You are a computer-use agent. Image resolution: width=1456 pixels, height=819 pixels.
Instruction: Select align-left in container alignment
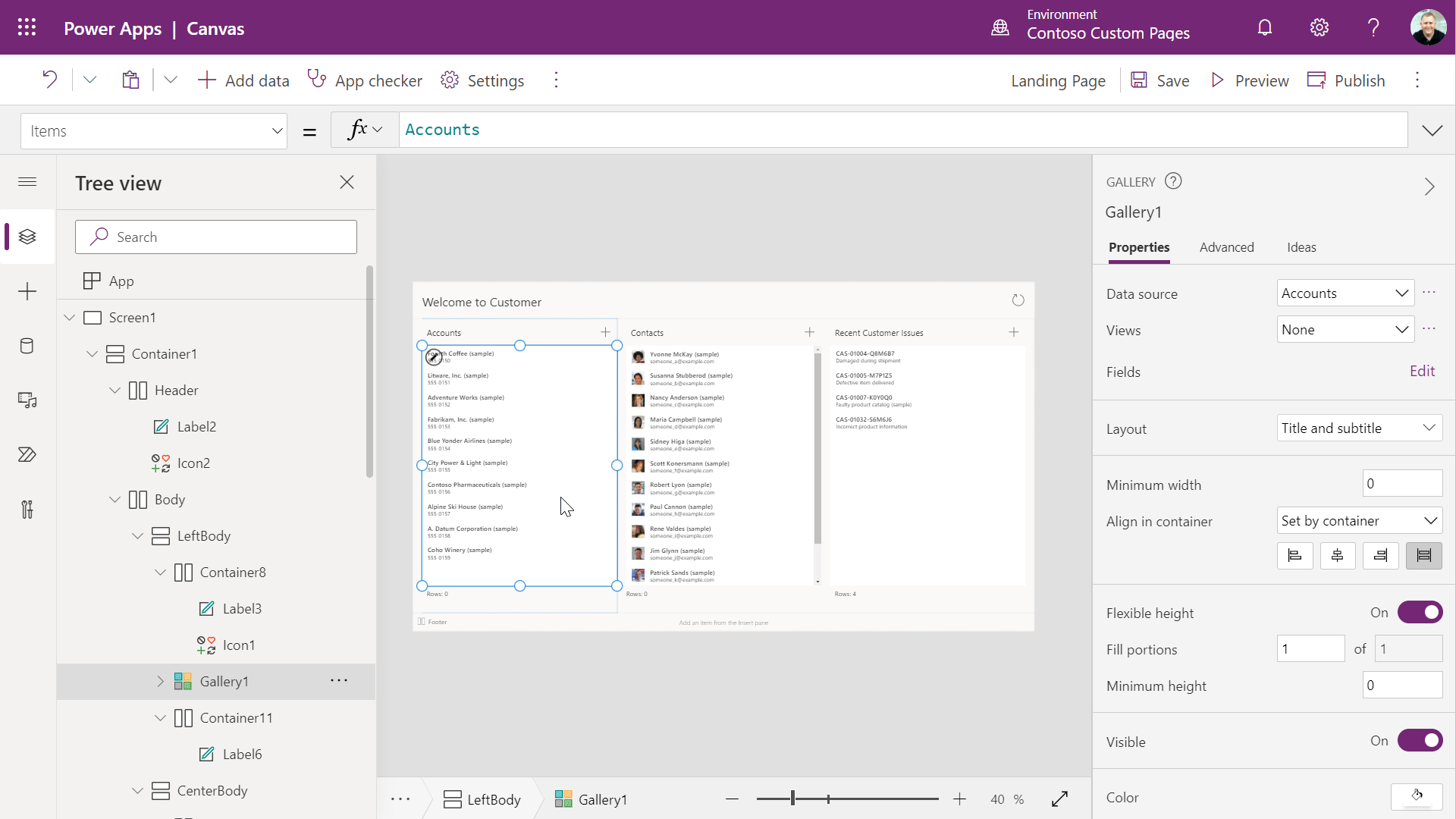[x=1295, y=556]
